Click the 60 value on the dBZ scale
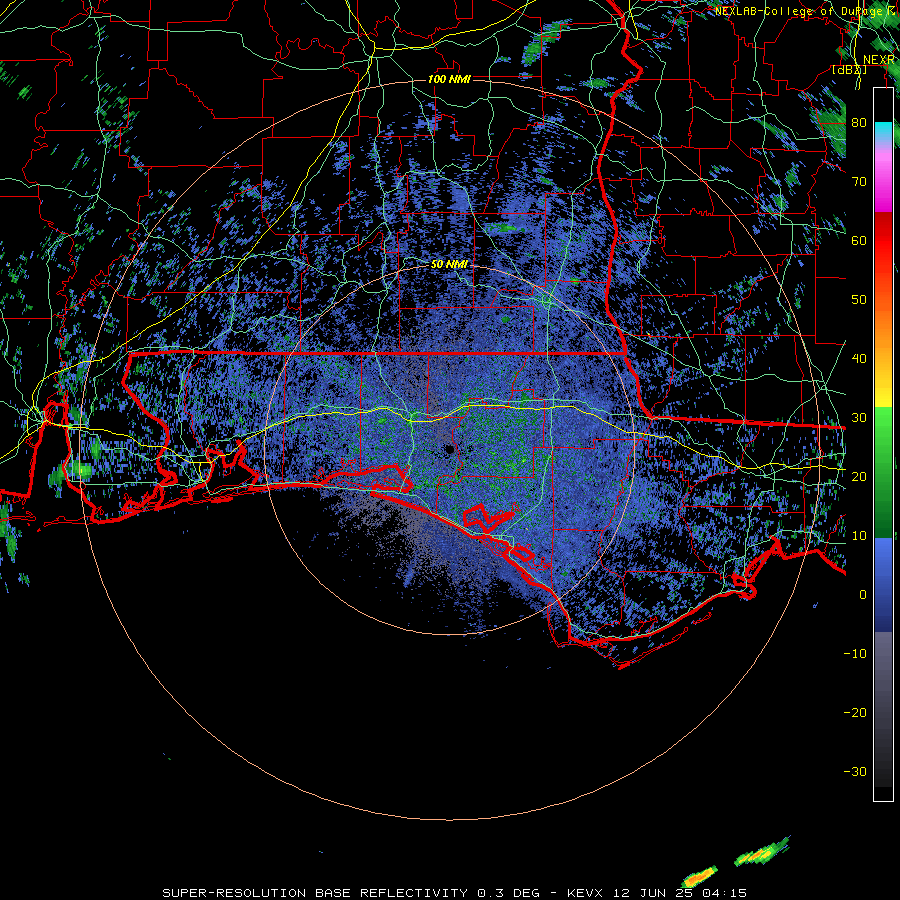 pyautogui.click(x=859, y=240)
